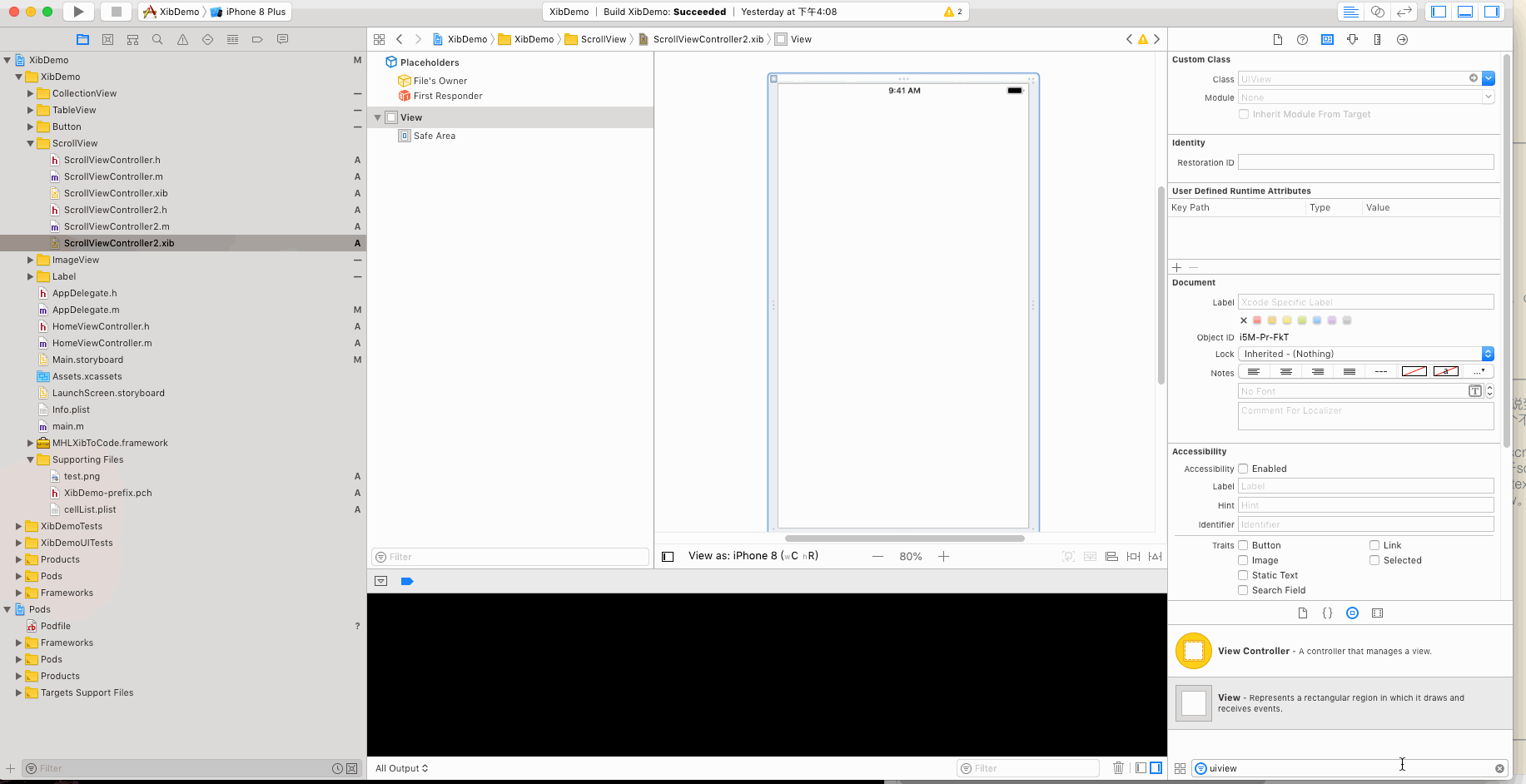The image size is (1526, 784).
Task: Select the red document label color
Action: (1257, 320)
